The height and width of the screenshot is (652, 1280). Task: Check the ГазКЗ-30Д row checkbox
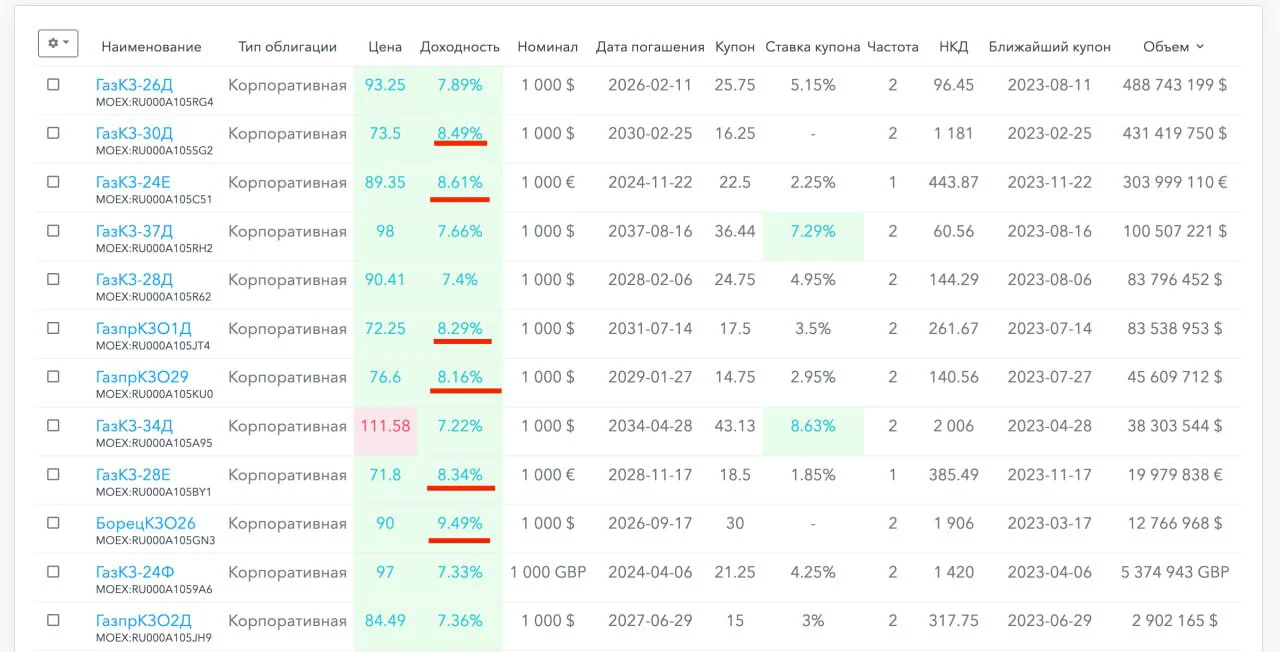click(x=53, y=133)
